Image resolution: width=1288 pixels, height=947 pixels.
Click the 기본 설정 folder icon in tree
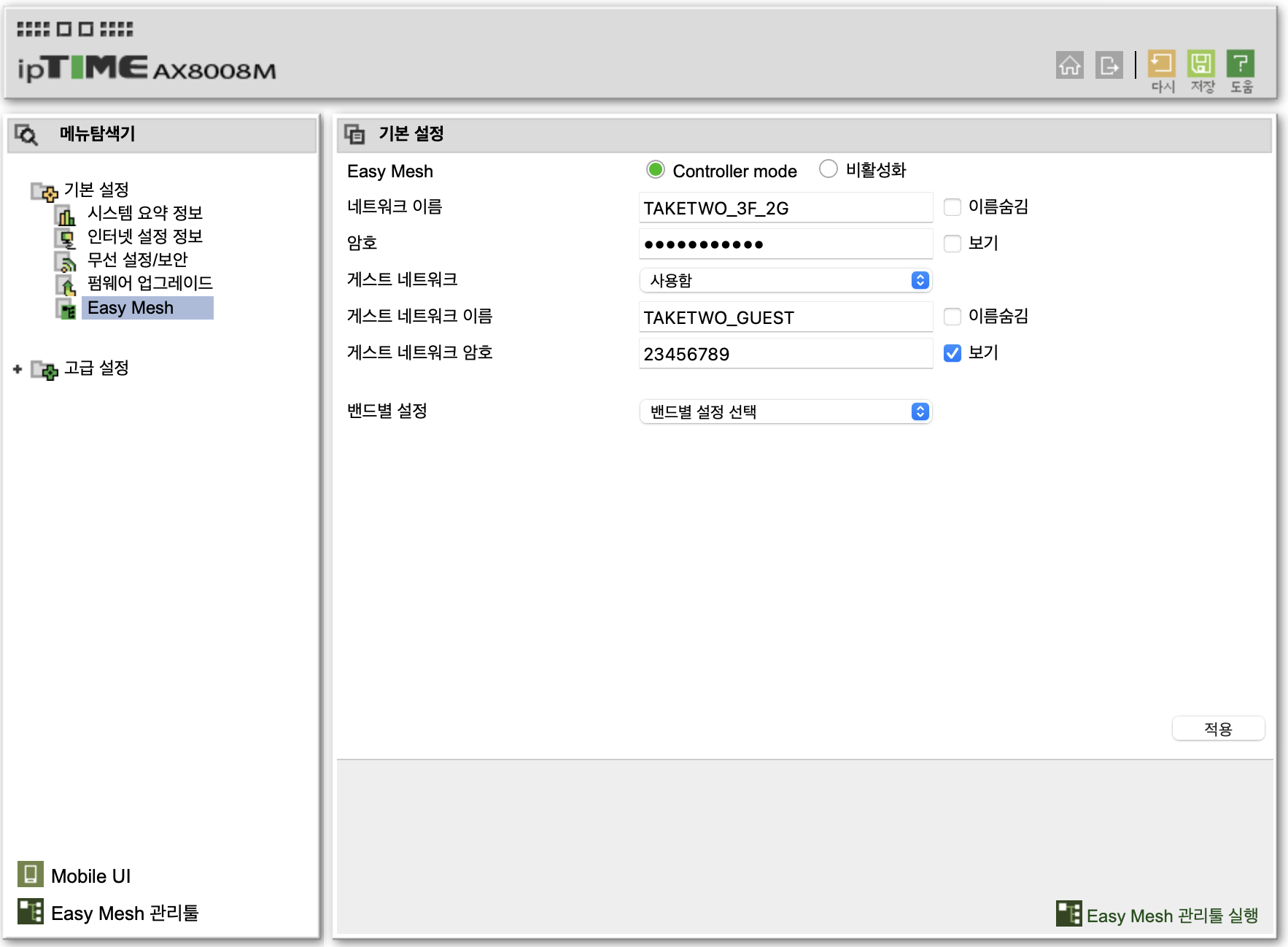pos(44,192)
